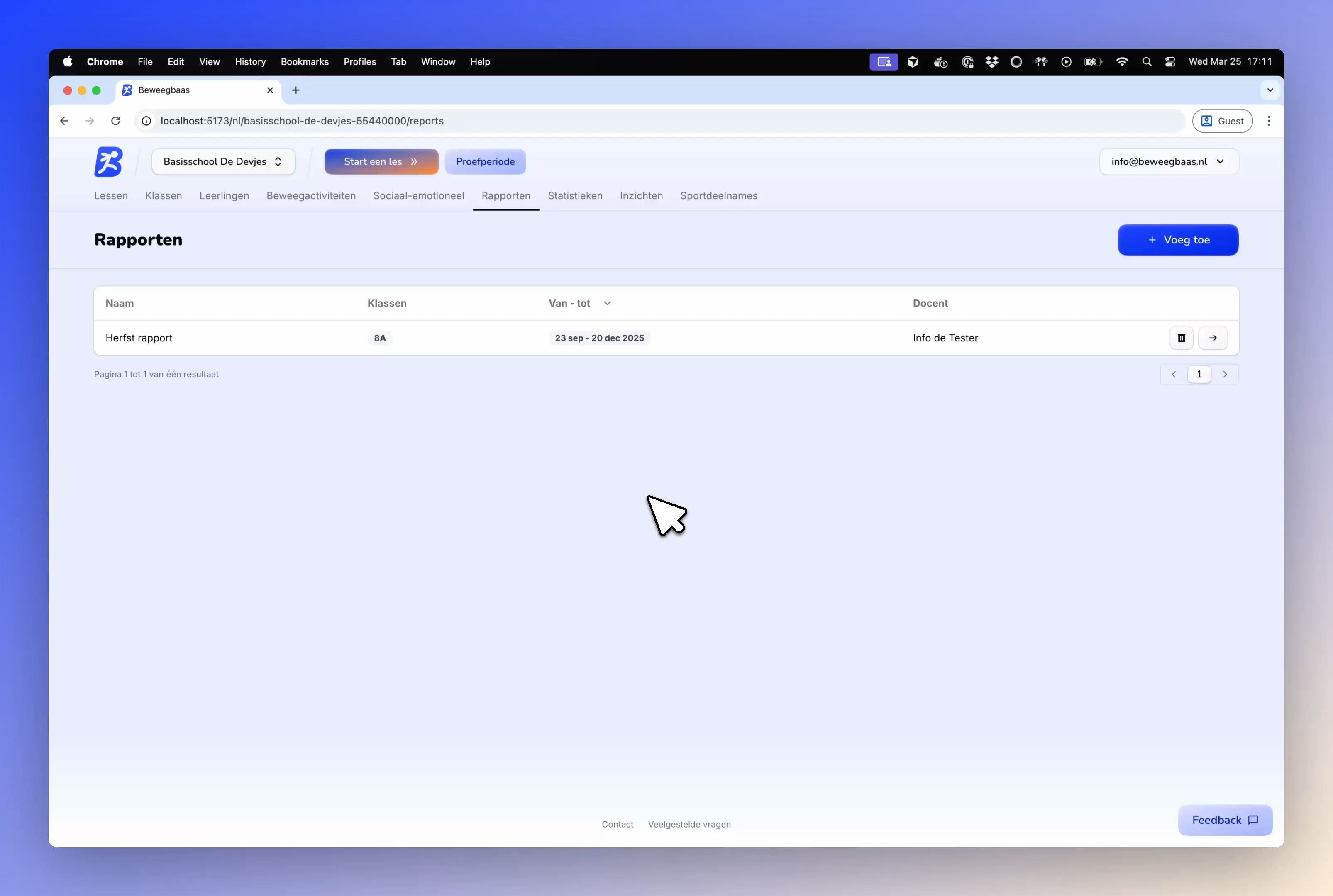
Task: Go to next results page arrow
Action: click(1225, 374)
